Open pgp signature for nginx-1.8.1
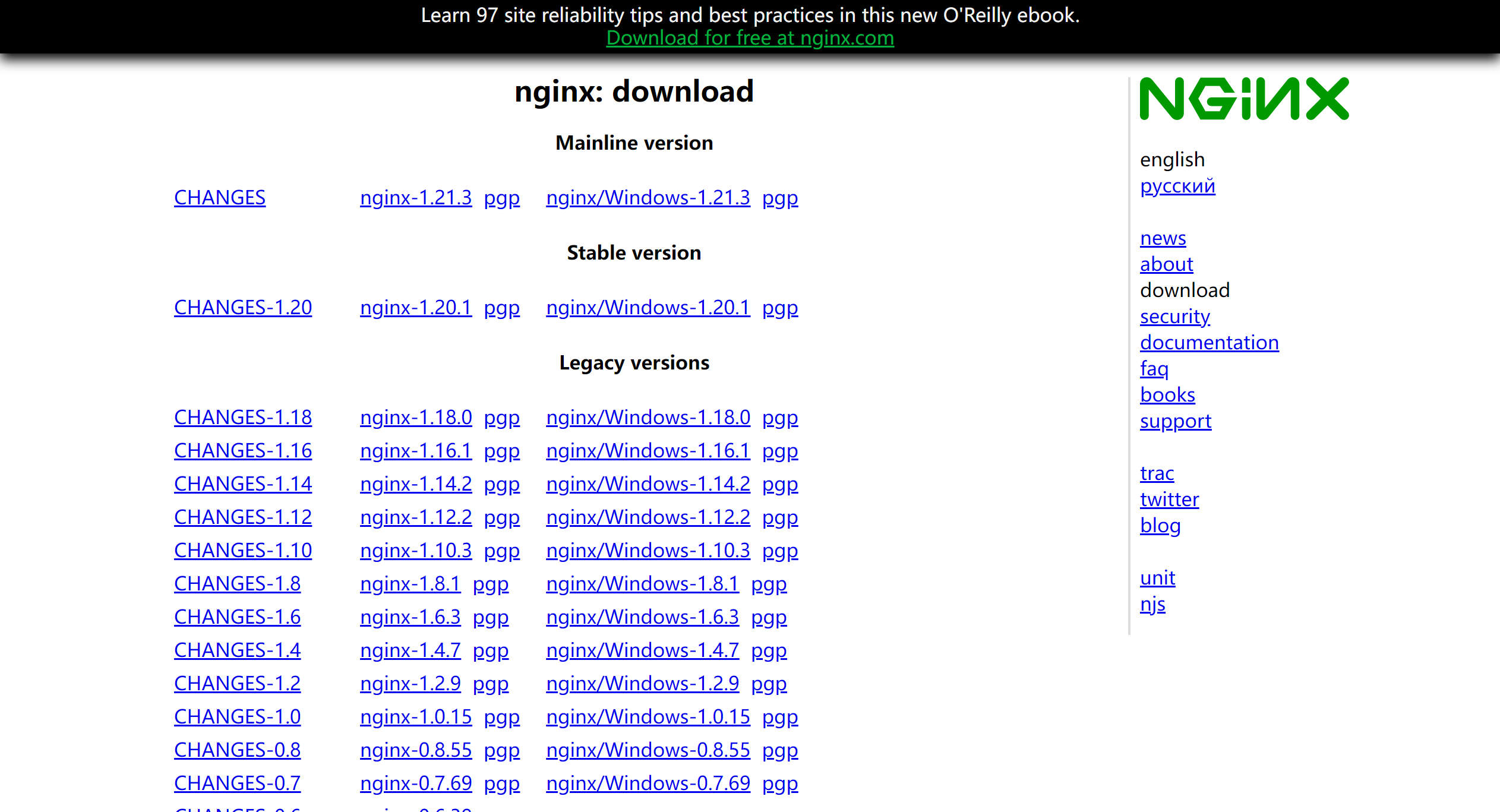The height and width of the screenshot is (812, 1500). tap(490, 584)
